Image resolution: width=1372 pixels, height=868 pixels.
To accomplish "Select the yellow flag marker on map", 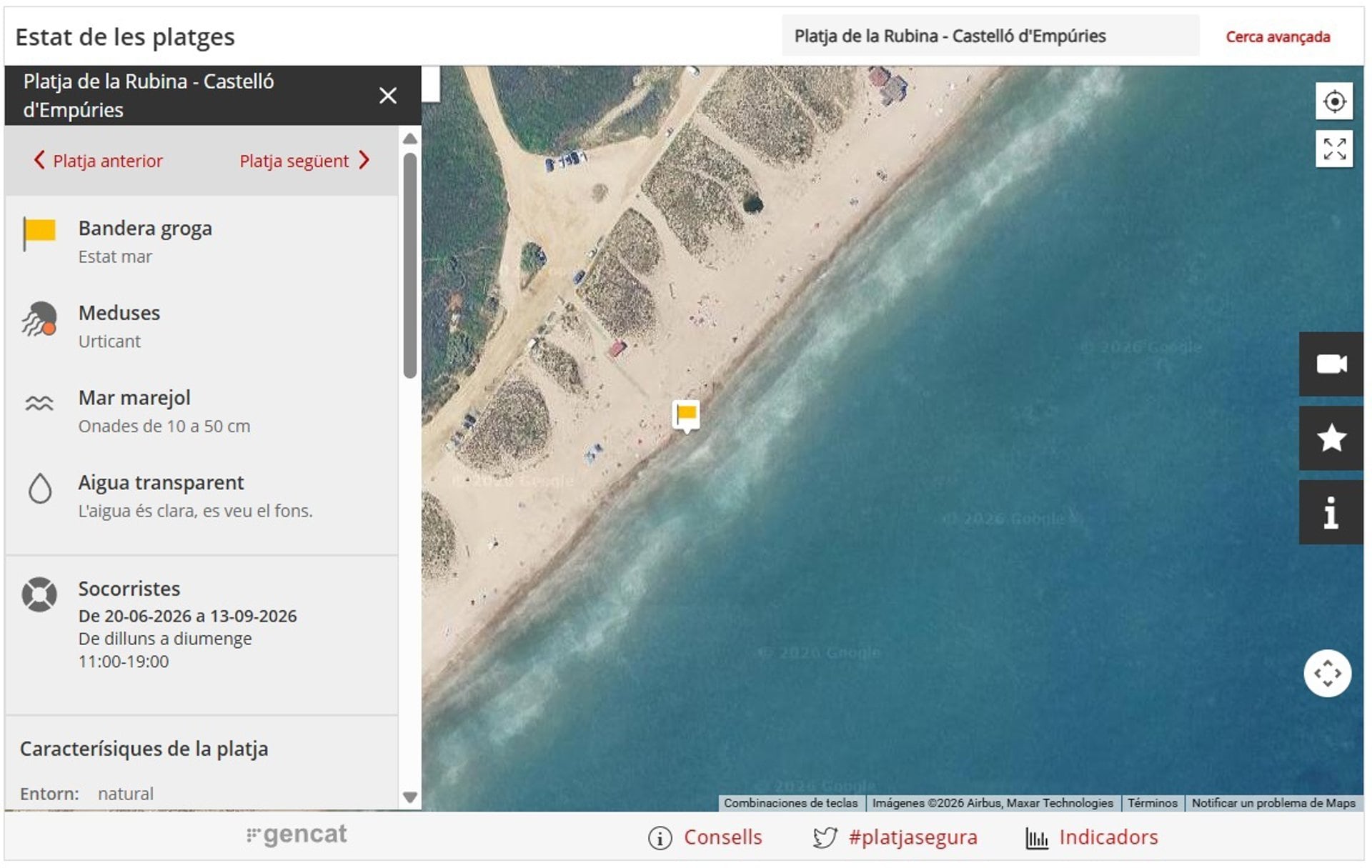I will (x=686, y=416).
